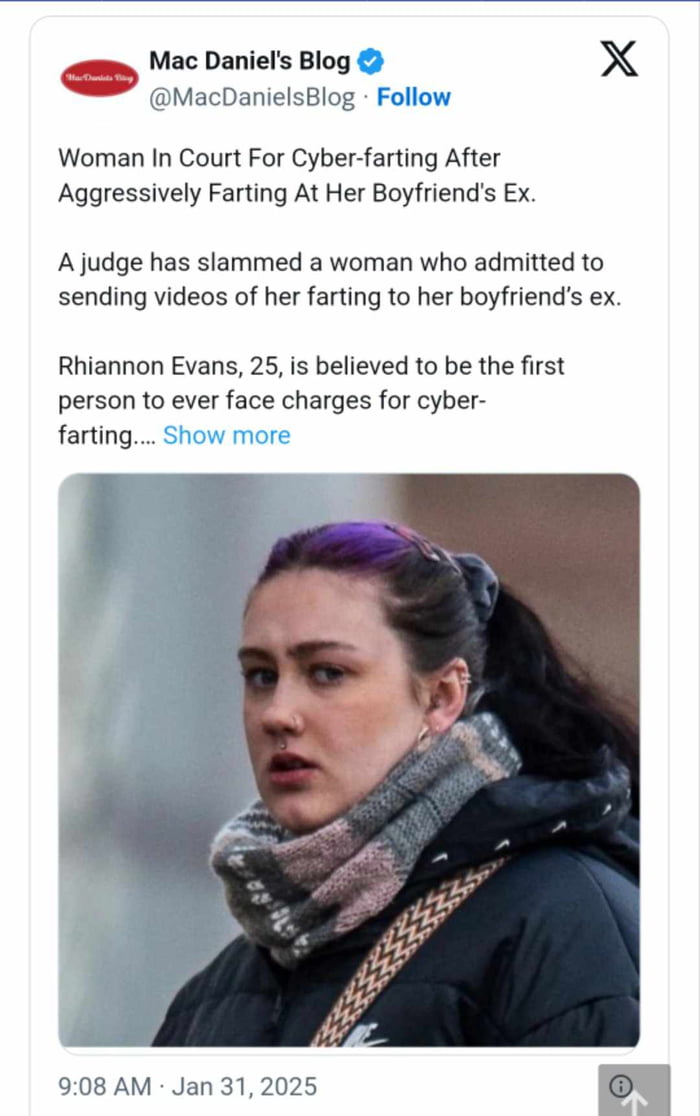Click the info icon at the bottom right
Screen dimensions: 700x1116
(622, 1087)
